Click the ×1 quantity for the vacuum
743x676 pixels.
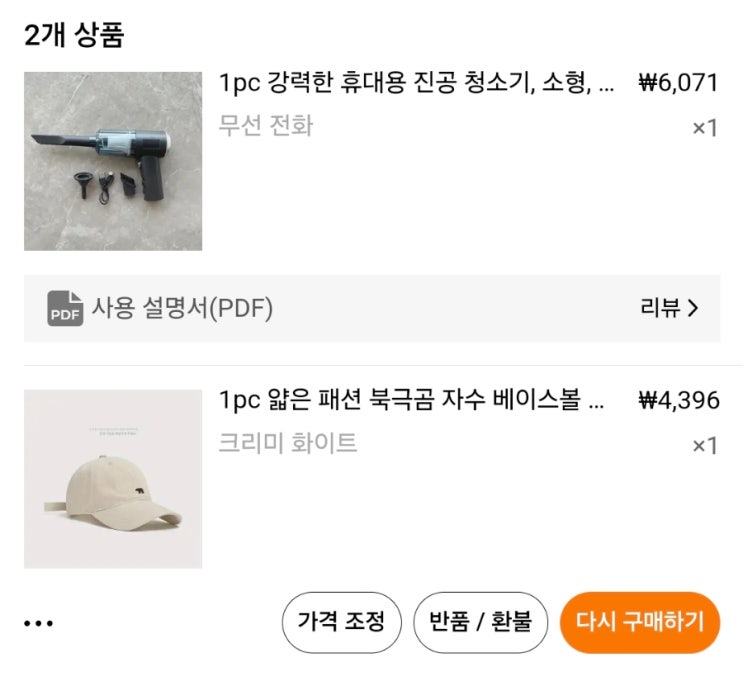pyautogui.click(x=705, y=128)
